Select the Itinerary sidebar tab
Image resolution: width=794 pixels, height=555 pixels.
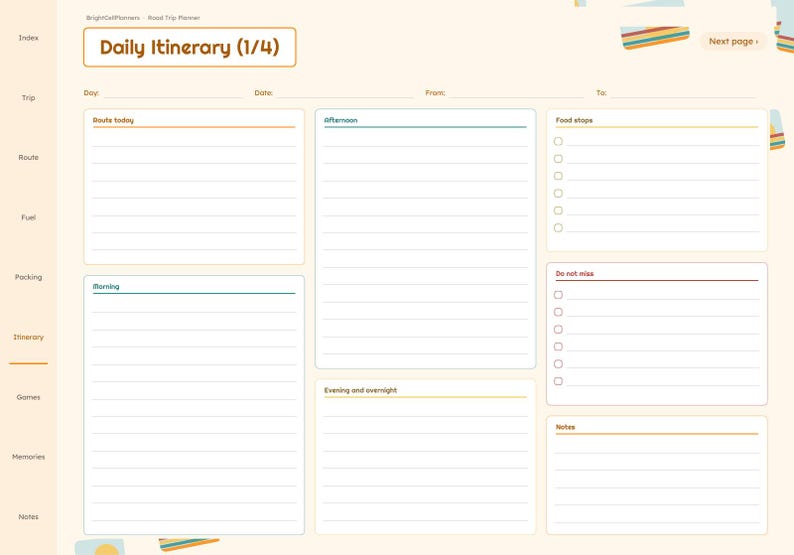[28, 337]
